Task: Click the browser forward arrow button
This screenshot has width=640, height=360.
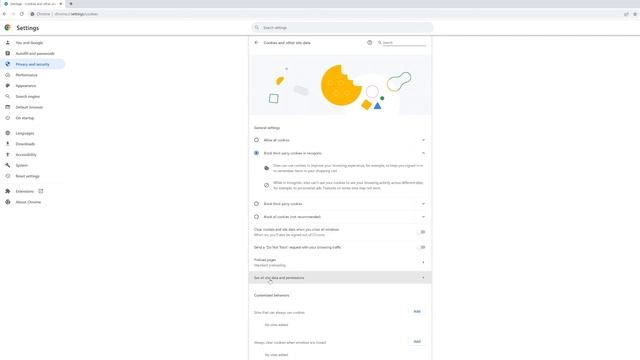Action: (13, 14)
